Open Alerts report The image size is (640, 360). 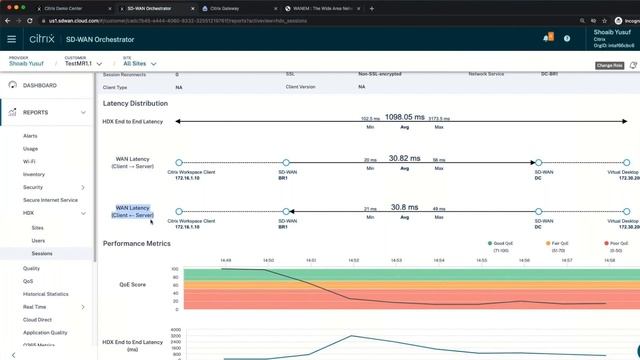30,136
